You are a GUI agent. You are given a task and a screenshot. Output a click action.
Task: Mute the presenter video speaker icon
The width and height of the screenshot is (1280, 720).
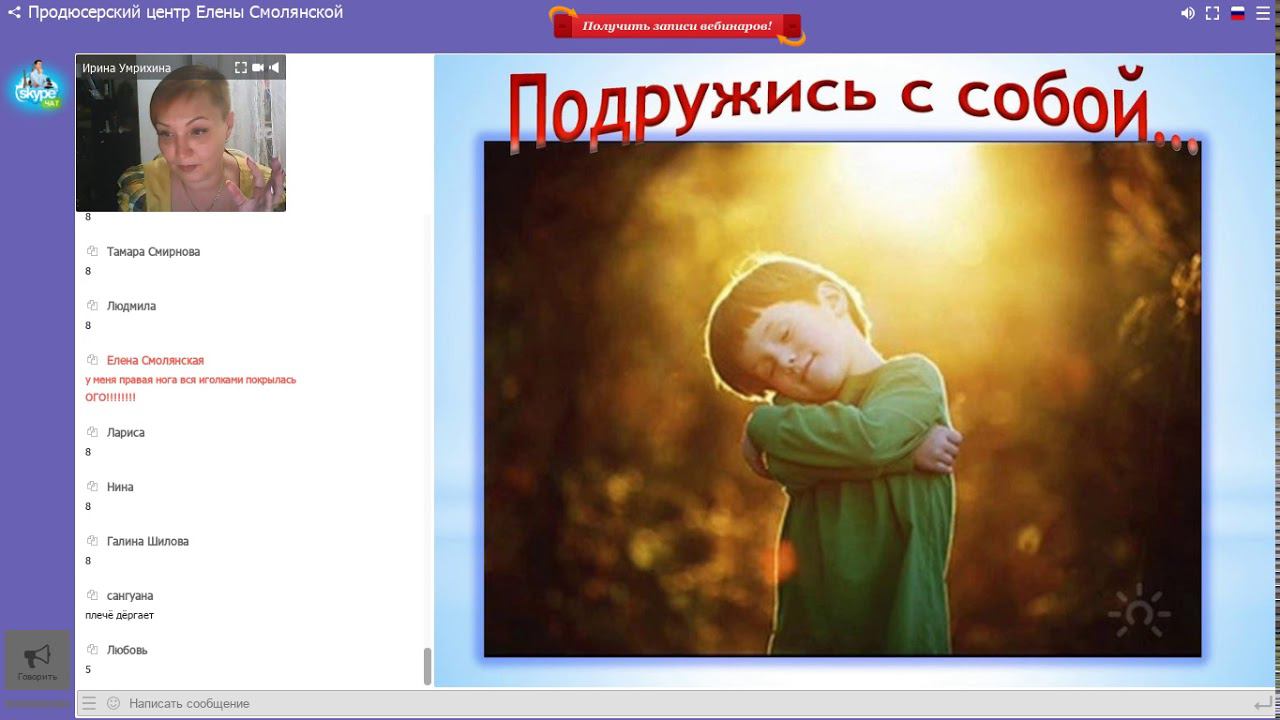tap(275, 68)
